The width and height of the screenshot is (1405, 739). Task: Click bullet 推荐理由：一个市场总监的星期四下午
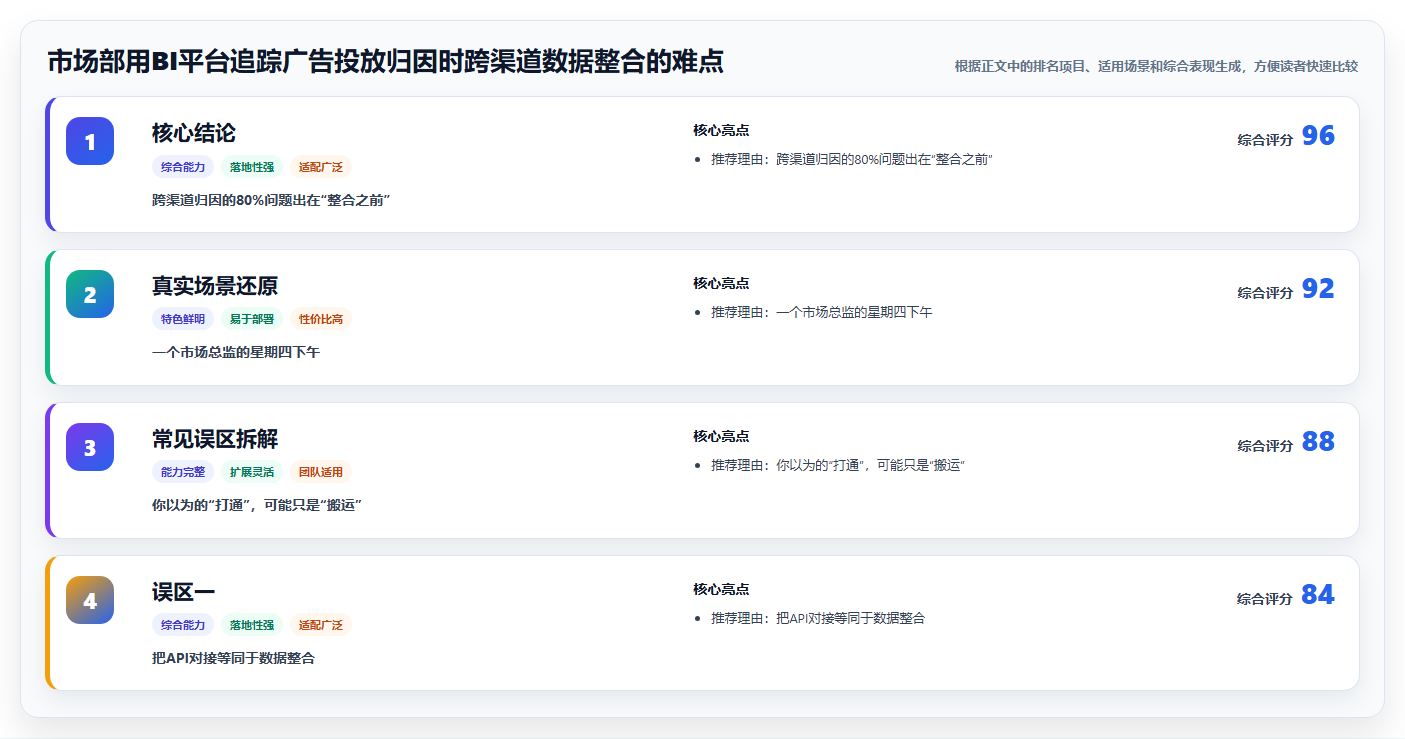click(822, 313)
